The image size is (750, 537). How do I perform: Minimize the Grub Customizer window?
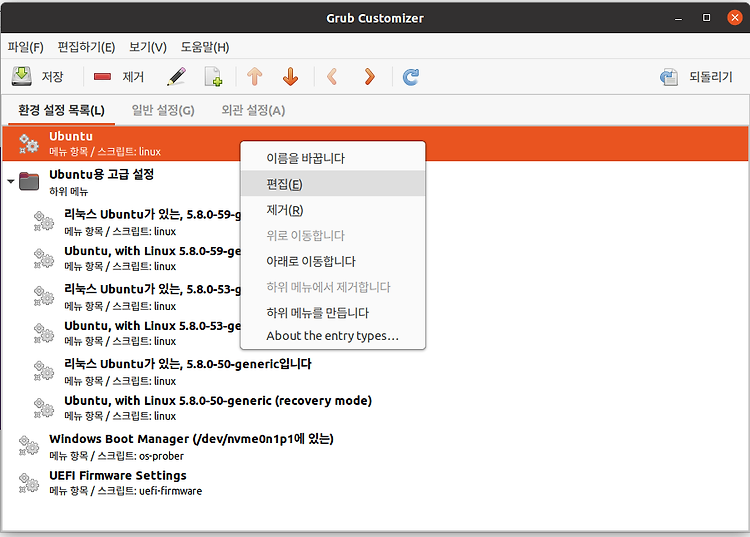tap(678, 18)
